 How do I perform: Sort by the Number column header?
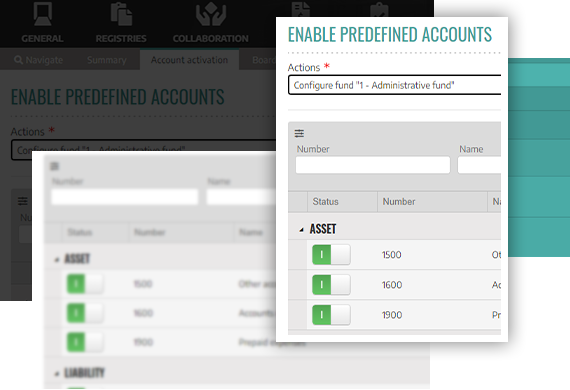point(399,202)
